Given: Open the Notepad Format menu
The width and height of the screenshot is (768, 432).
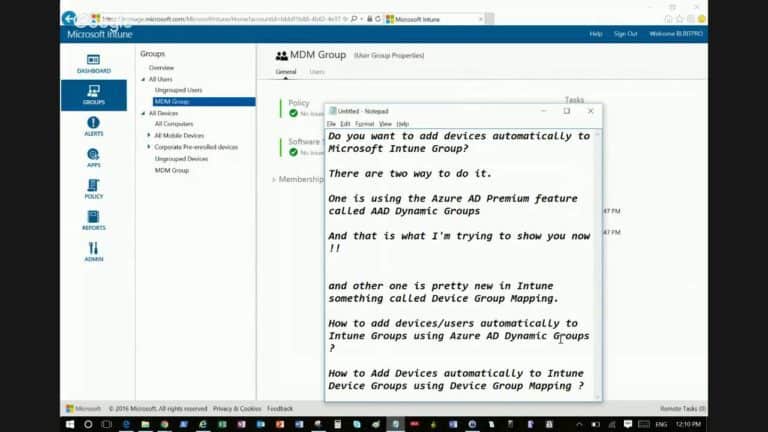Looking at the screenshot, I should tap(364, 124).
